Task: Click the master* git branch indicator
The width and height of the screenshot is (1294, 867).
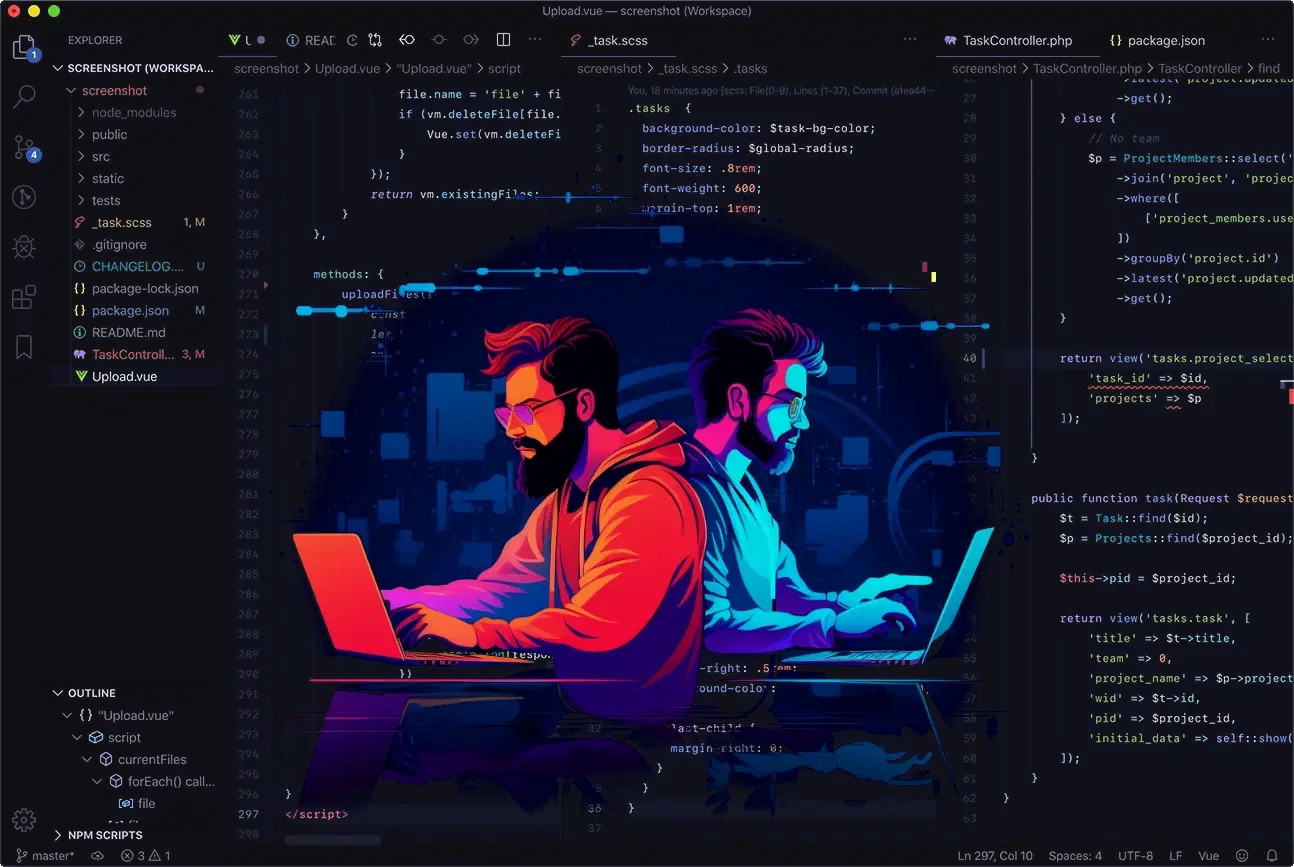Action: tap(45, 856)
